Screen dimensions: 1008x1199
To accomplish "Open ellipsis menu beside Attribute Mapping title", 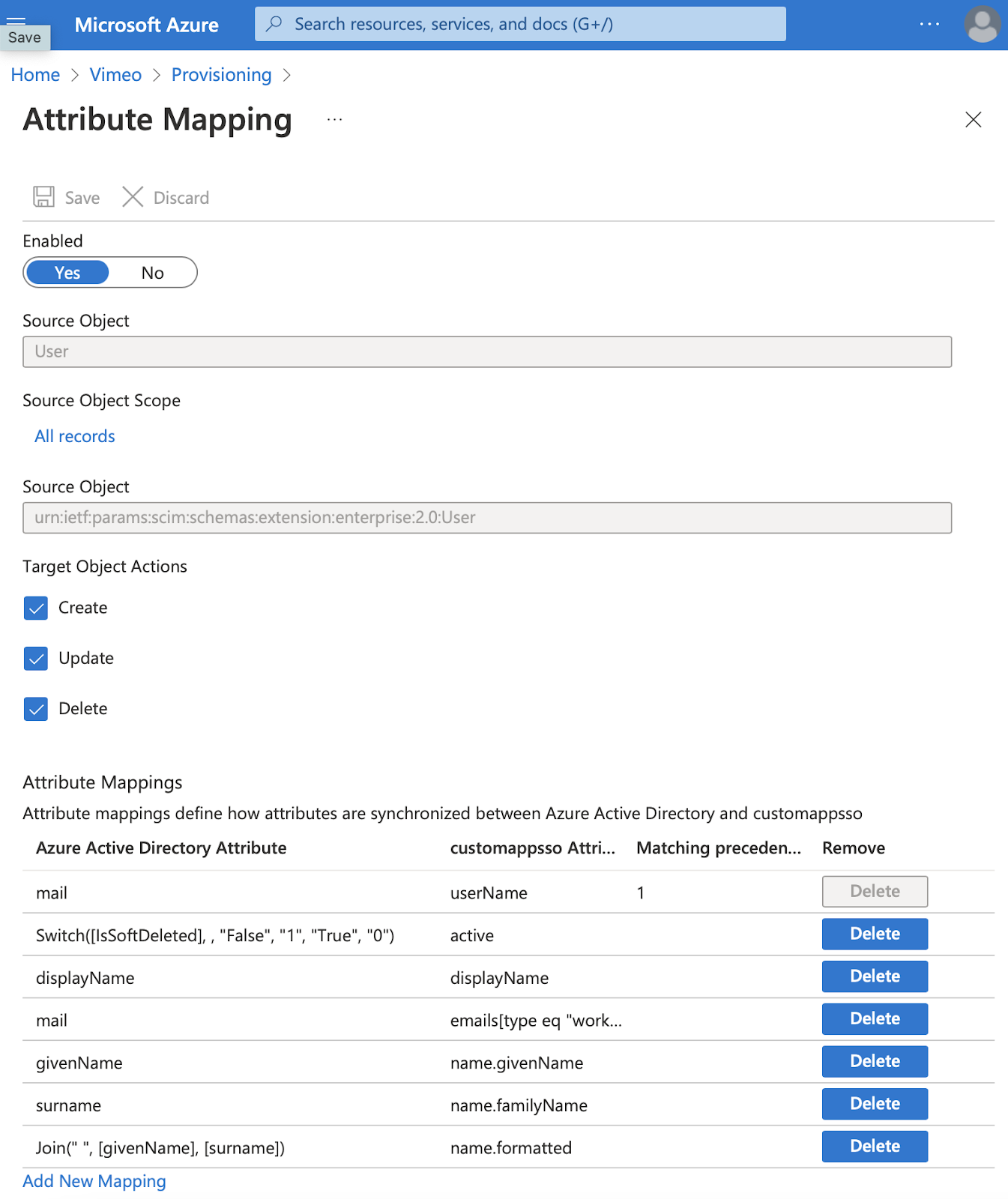I will (x=334, y=120).
